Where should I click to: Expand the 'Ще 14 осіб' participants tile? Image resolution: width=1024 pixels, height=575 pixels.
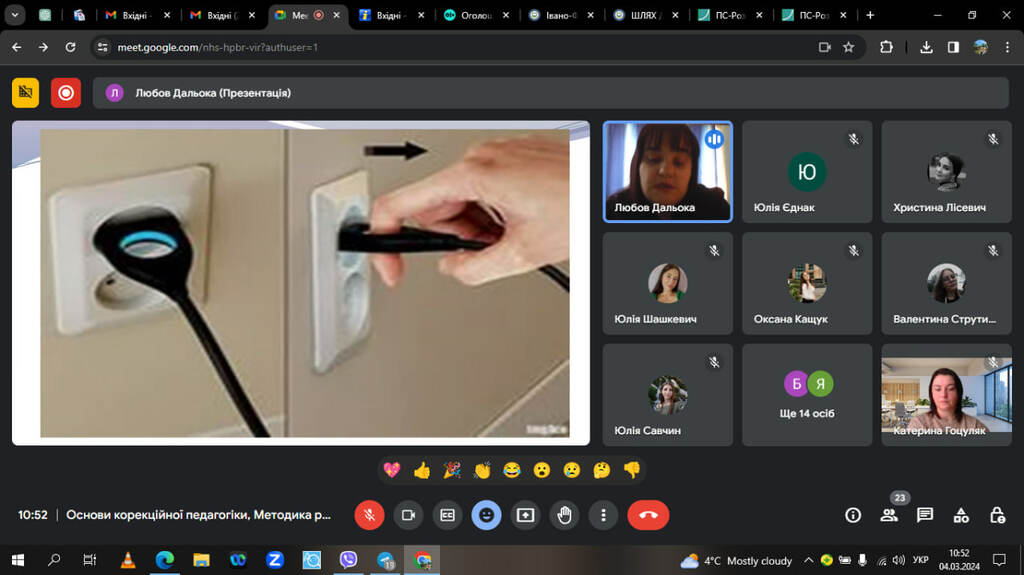tap(807, 395)
